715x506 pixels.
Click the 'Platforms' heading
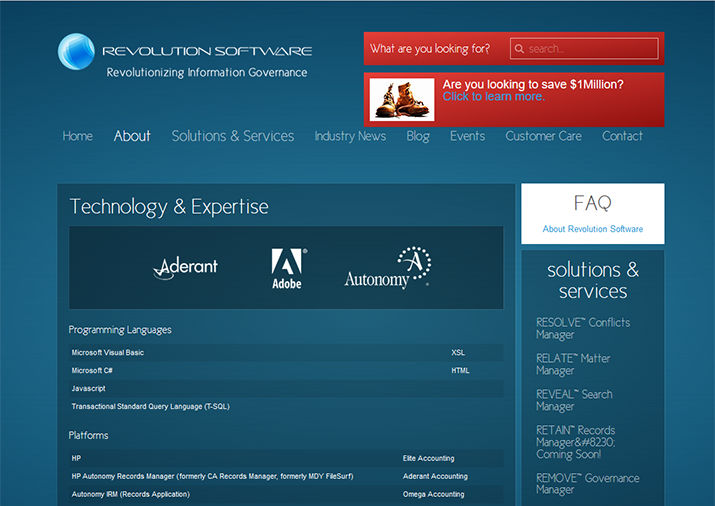pyautogui.click(x=88, y=435)
